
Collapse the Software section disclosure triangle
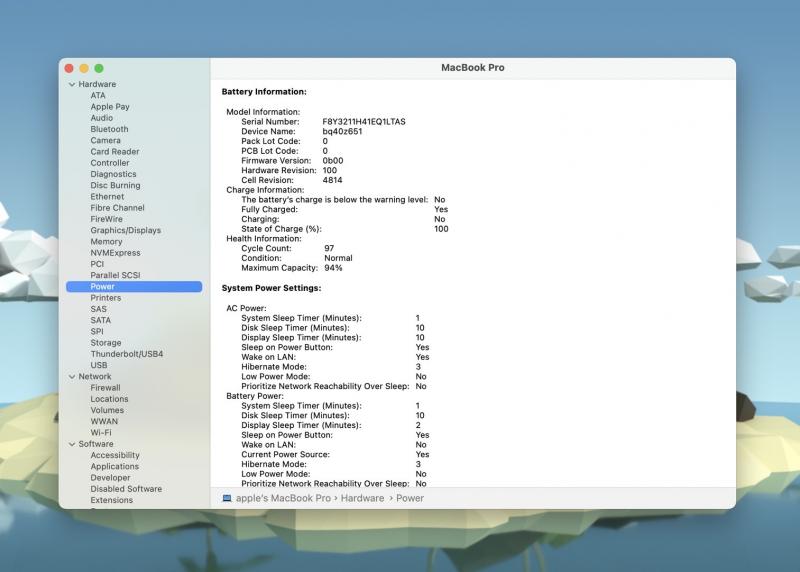(72, 444)
